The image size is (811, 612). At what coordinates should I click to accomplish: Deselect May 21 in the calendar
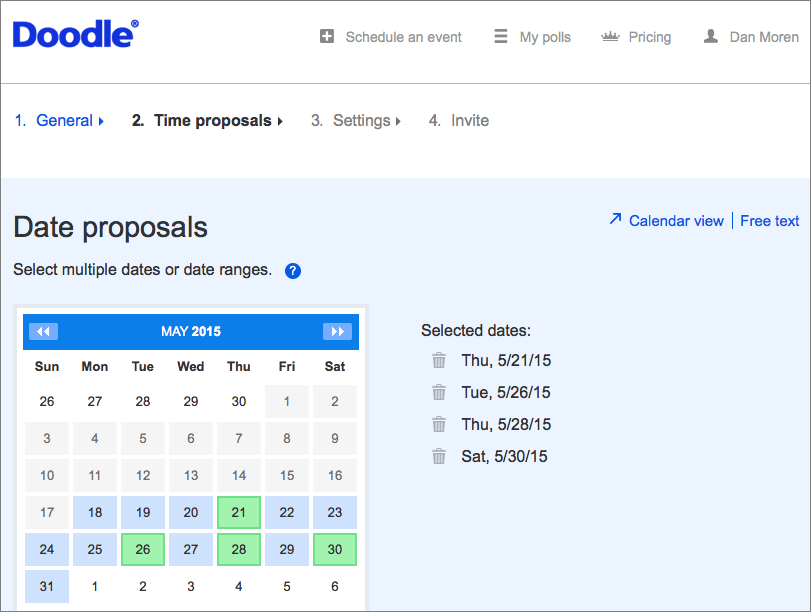tap(239, 512)
